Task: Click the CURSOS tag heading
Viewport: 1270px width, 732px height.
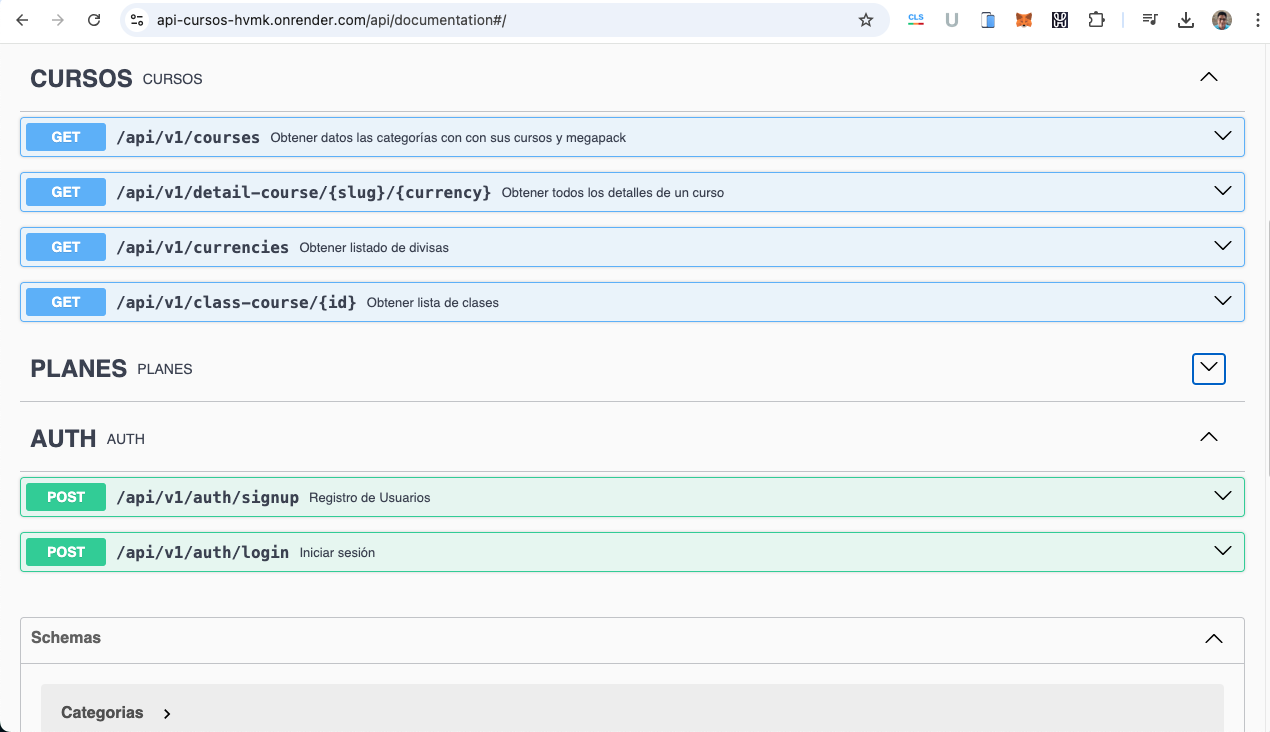Action: click(x=81, y=78)
